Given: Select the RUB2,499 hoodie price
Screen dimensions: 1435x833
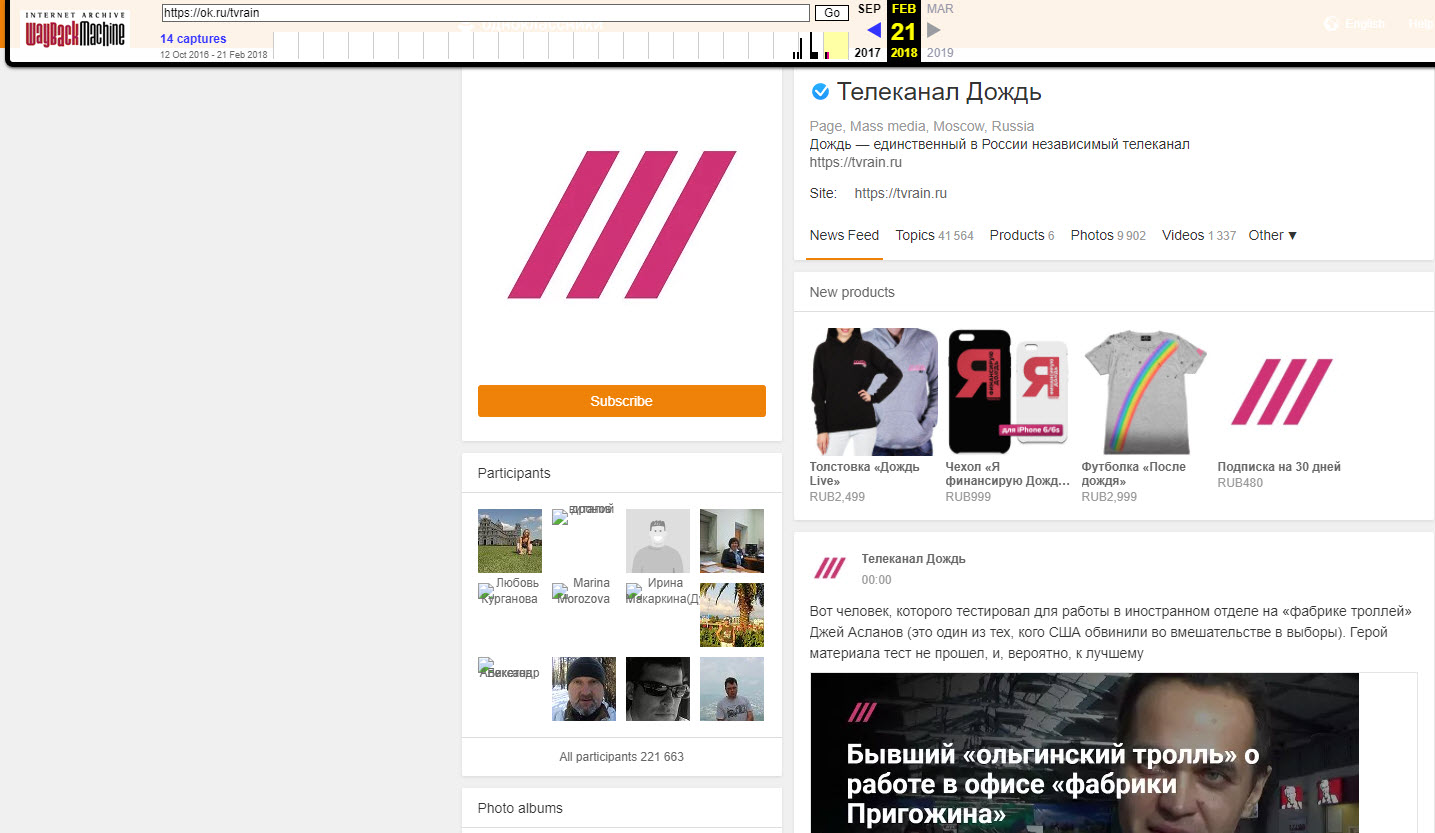Looking at the screenshot, I should point(837,496).
